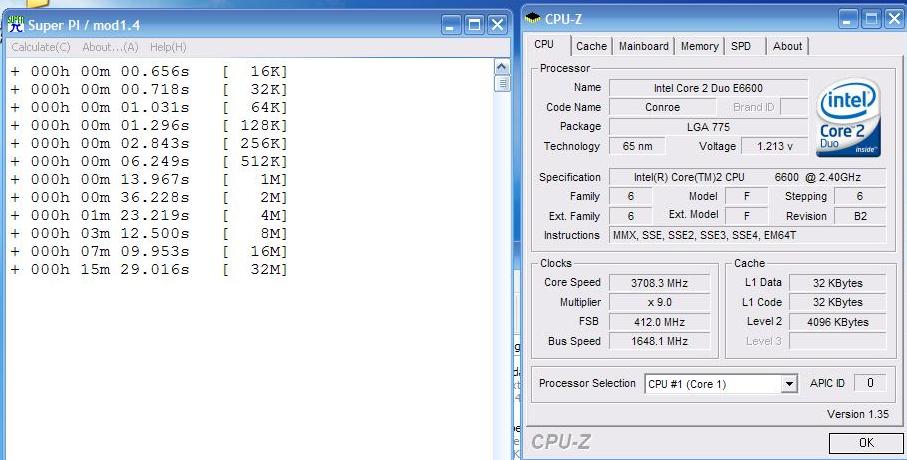
Task: Click the L1 Code value '32 KBytes'
Action: (x=837, y=303)
